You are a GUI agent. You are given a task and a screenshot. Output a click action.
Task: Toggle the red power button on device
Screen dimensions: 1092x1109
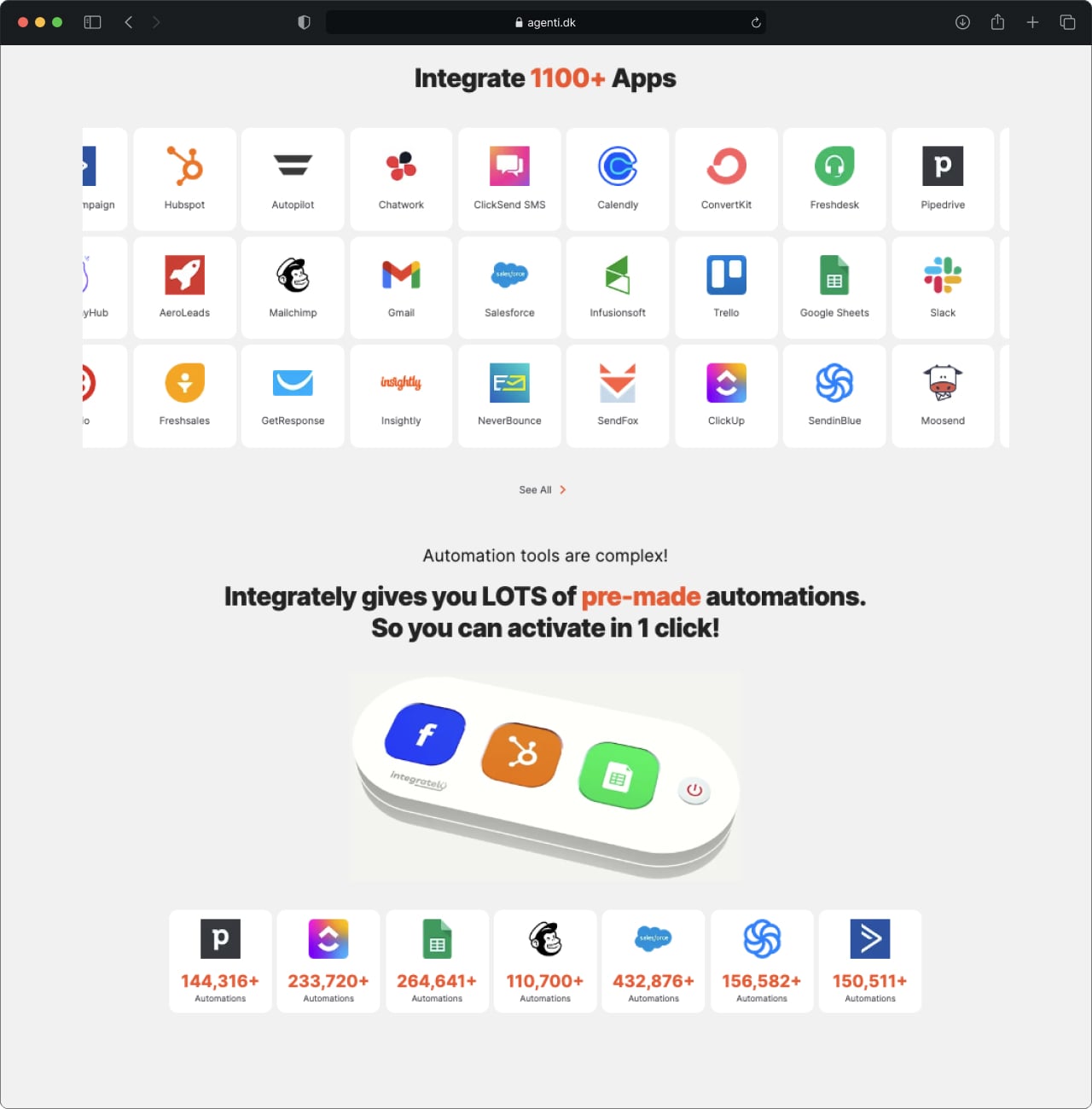694,790
